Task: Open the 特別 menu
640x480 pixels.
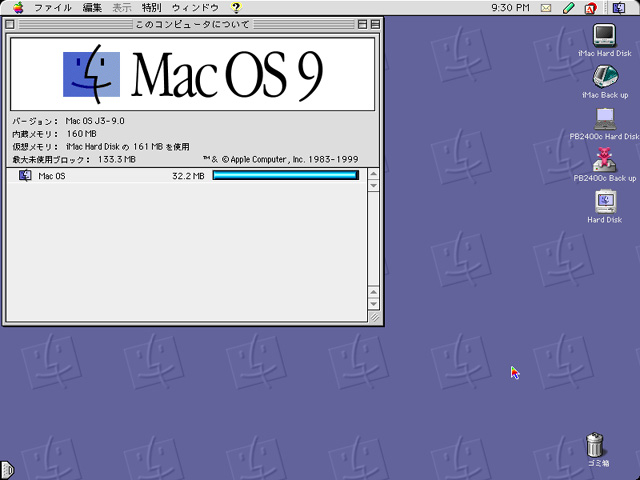Action: coord(151,7)
